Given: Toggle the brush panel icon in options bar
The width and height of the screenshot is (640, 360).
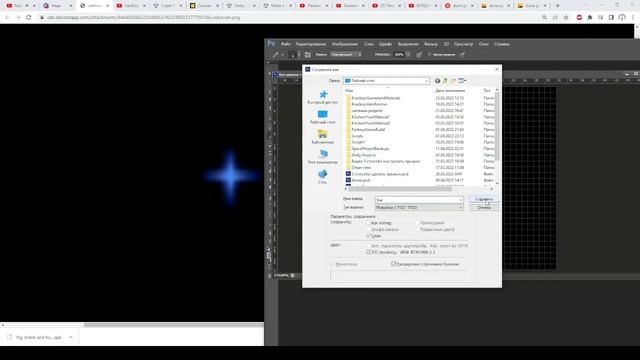Looking at the screenshot, I should point(308,55).
